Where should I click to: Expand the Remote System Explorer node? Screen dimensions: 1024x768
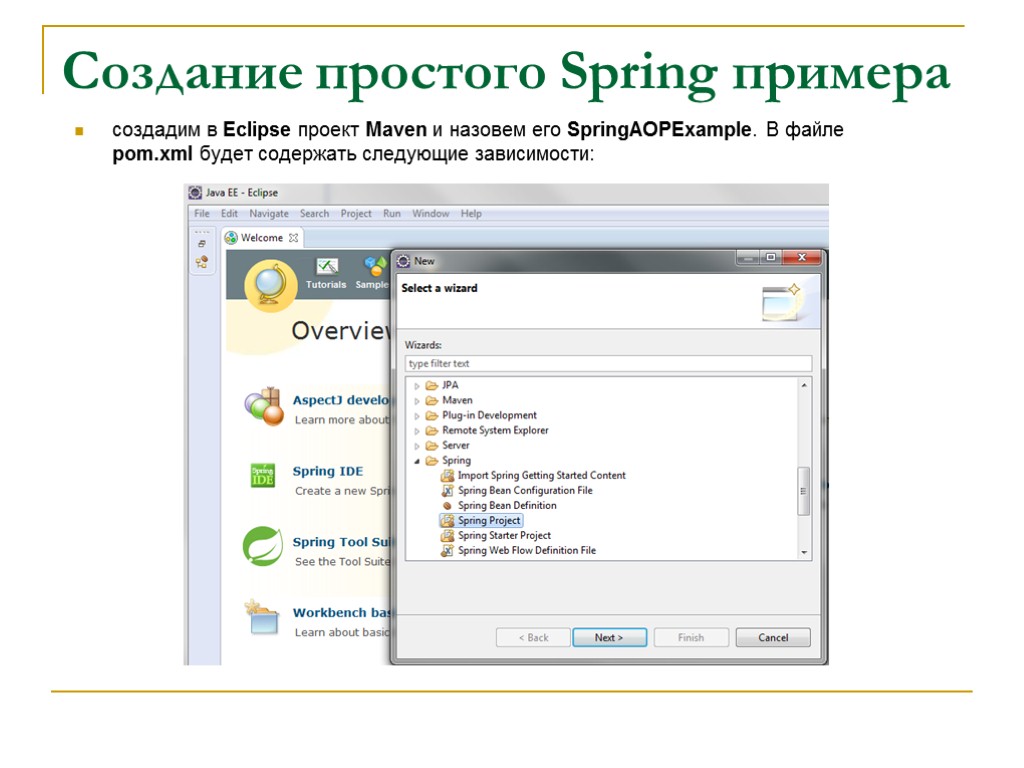point(417,431)
